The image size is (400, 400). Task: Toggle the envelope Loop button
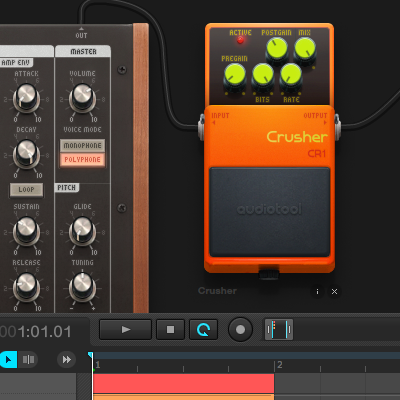[x=26, y=190]
